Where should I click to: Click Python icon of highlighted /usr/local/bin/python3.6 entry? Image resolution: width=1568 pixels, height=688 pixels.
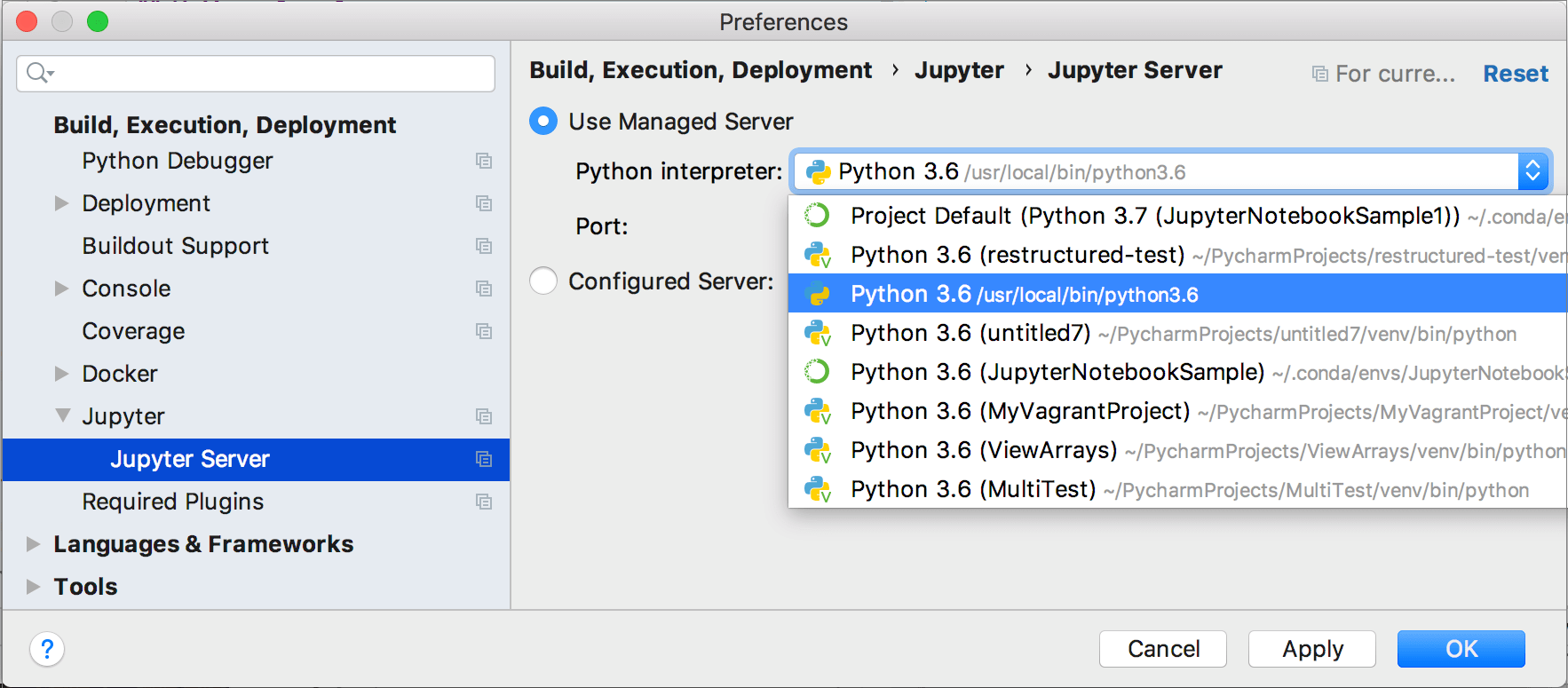pos(817,294)
